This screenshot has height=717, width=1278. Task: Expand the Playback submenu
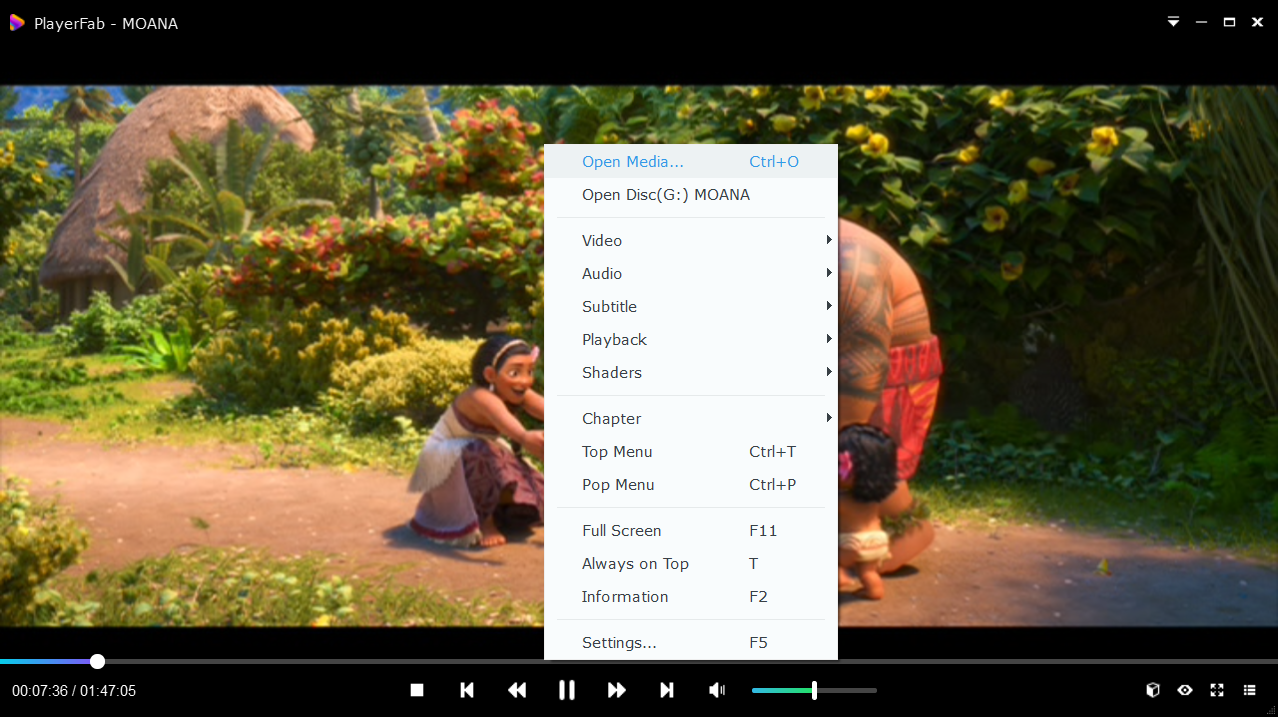click(691, 340)
